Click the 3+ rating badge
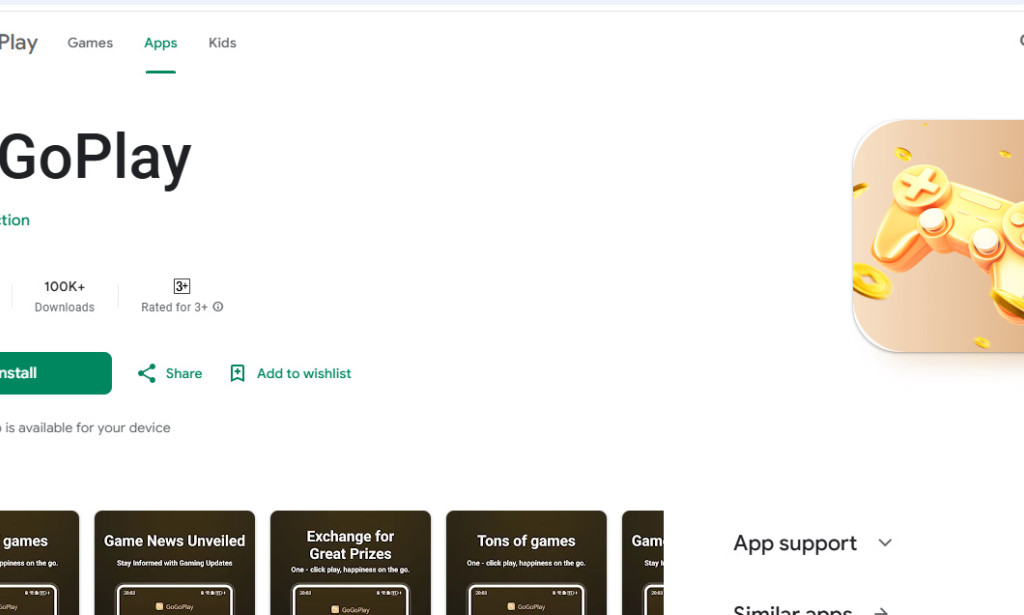Image resolution: width=1024 pixels, height=615 pixels. [181, 285]
